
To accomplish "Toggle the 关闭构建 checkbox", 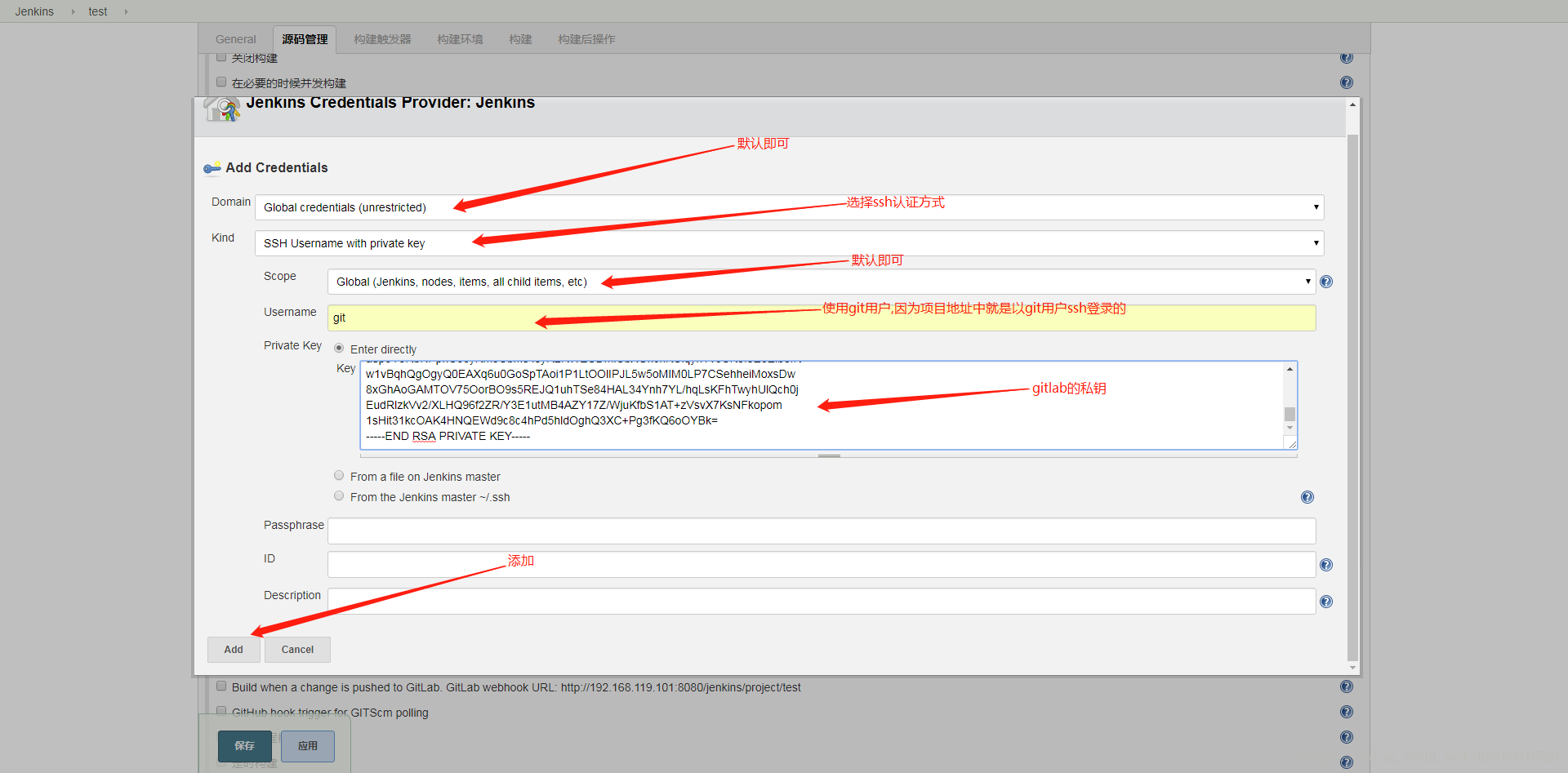I will [x=221, y=57].
